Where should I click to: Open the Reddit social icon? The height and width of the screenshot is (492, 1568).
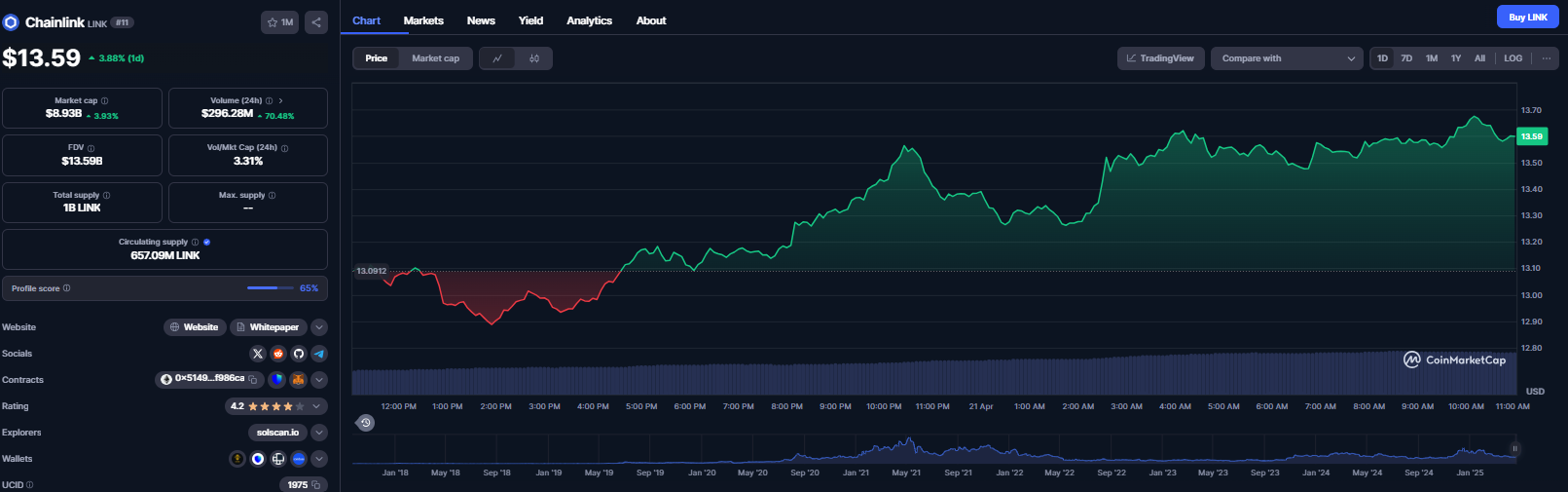pyautogui.click(x=278, y=354)
